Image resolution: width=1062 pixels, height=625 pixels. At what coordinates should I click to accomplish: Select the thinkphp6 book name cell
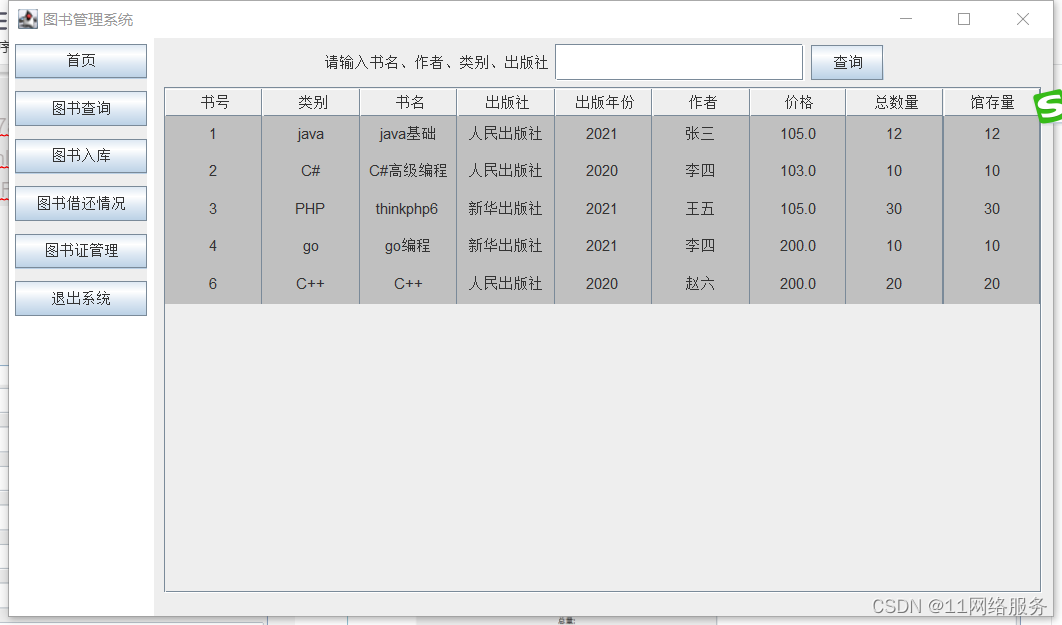pyautogui.click(x=408, y=209)
